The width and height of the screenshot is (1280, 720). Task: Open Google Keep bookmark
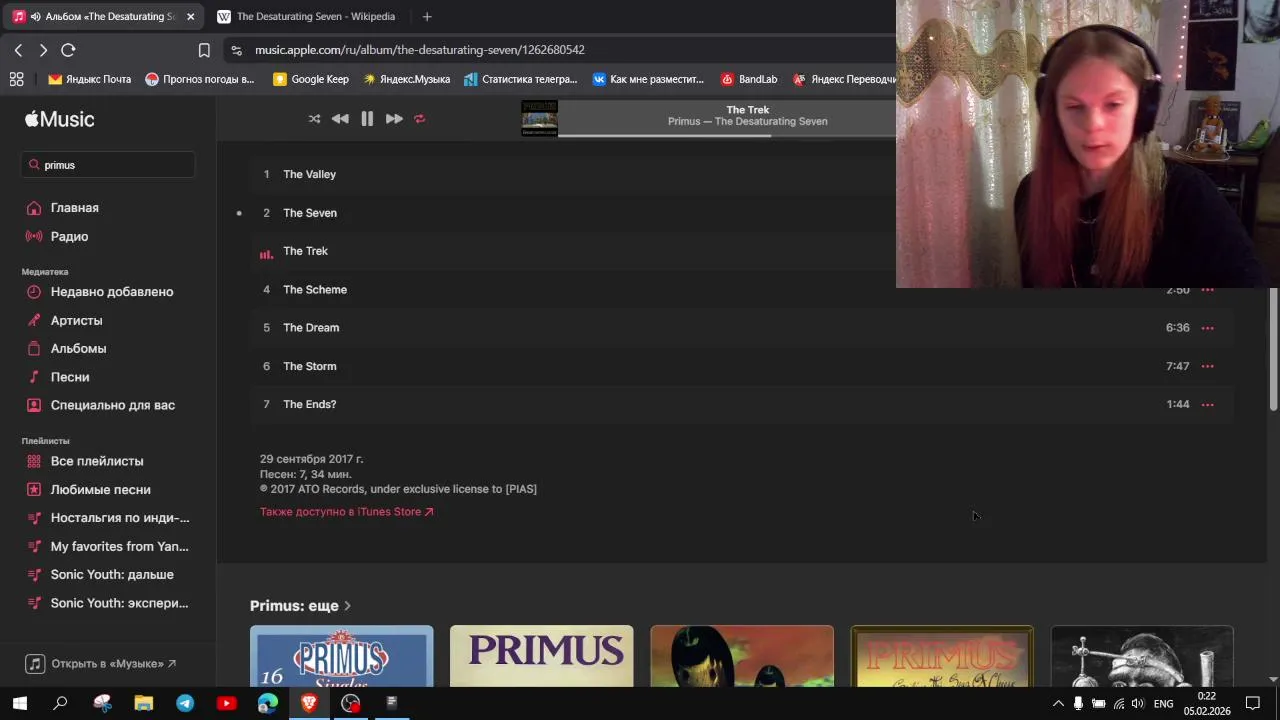point(311,79)
